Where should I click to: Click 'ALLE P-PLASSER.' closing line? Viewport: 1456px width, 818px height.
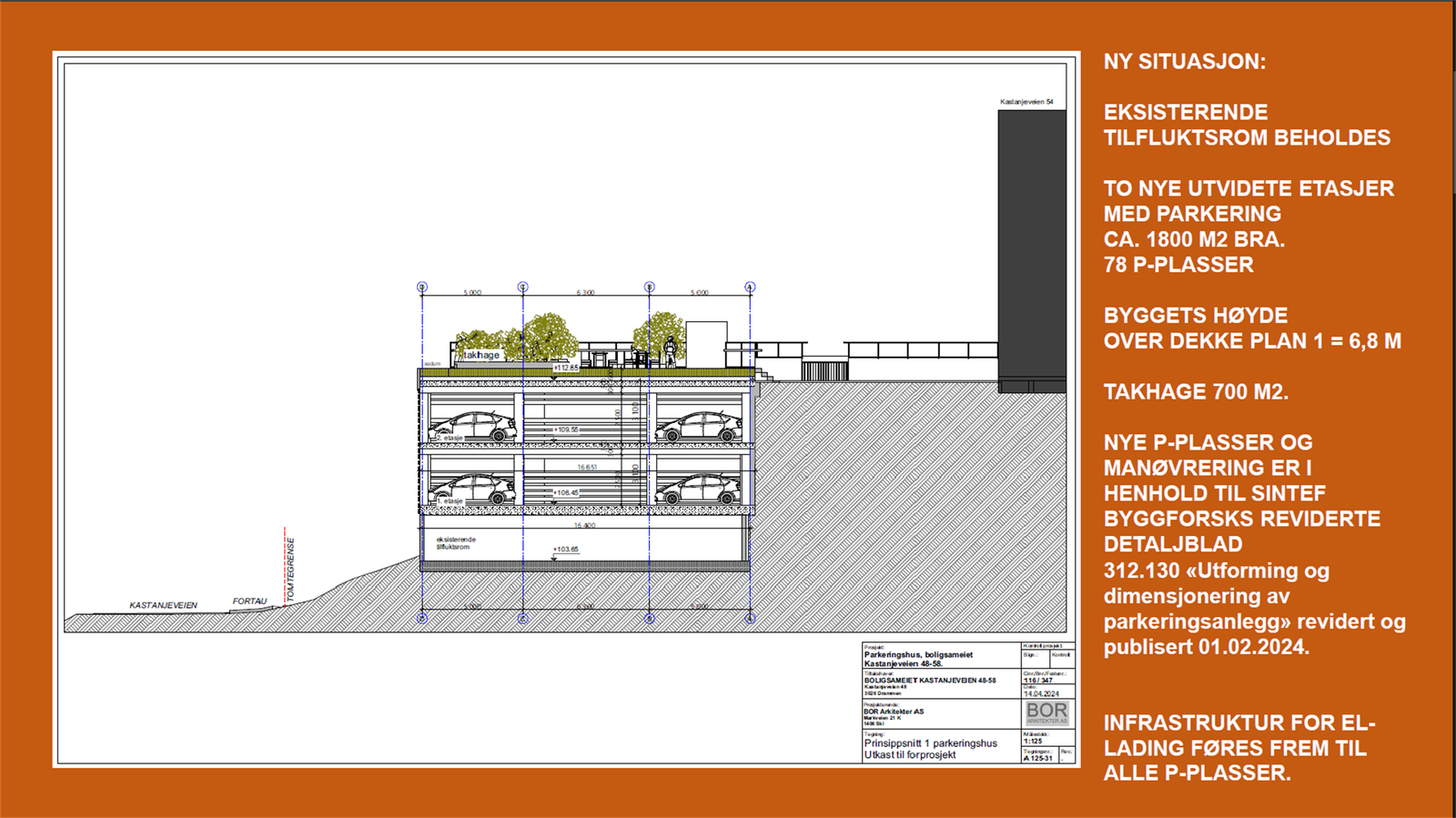point(1197,773)
